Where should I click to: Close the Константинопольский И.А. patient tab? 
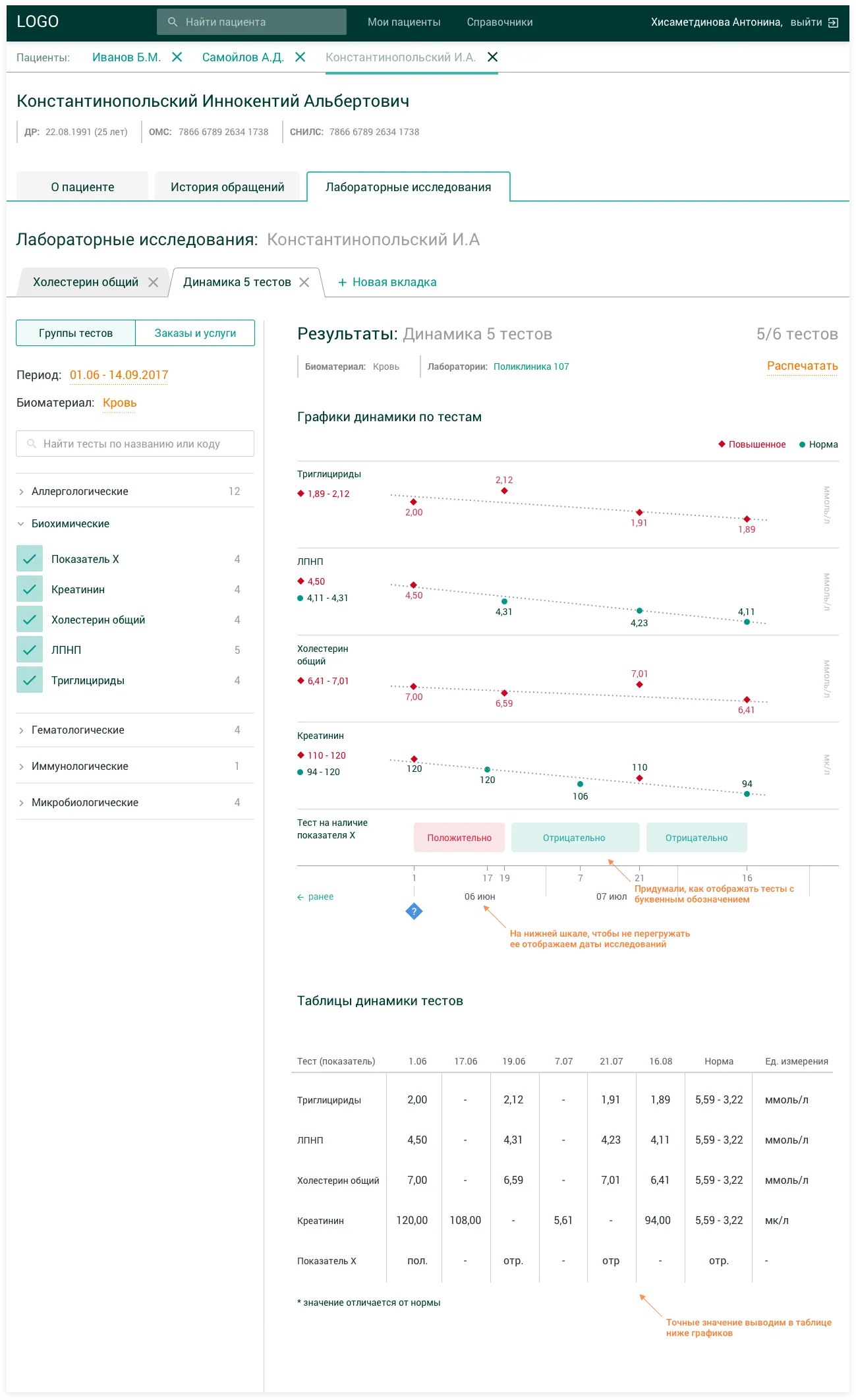click(492, 57)
